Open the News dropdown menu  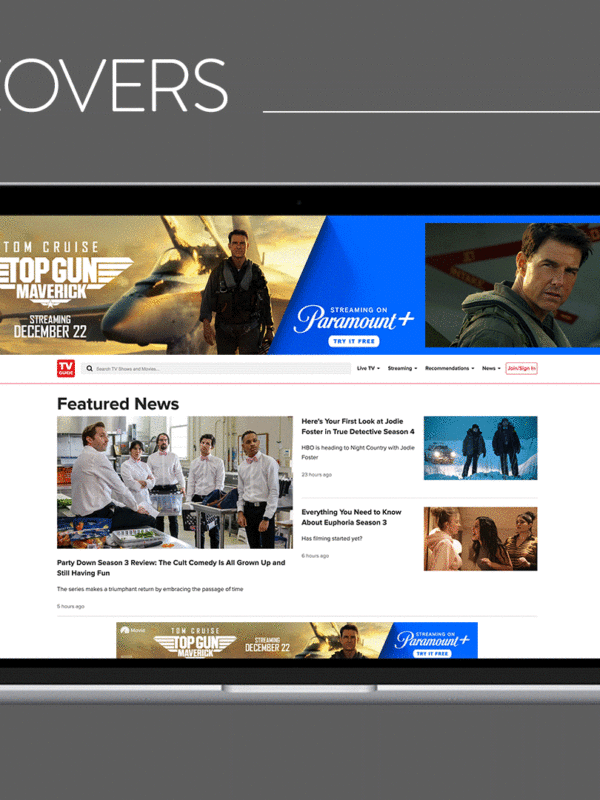coord(491,368)
